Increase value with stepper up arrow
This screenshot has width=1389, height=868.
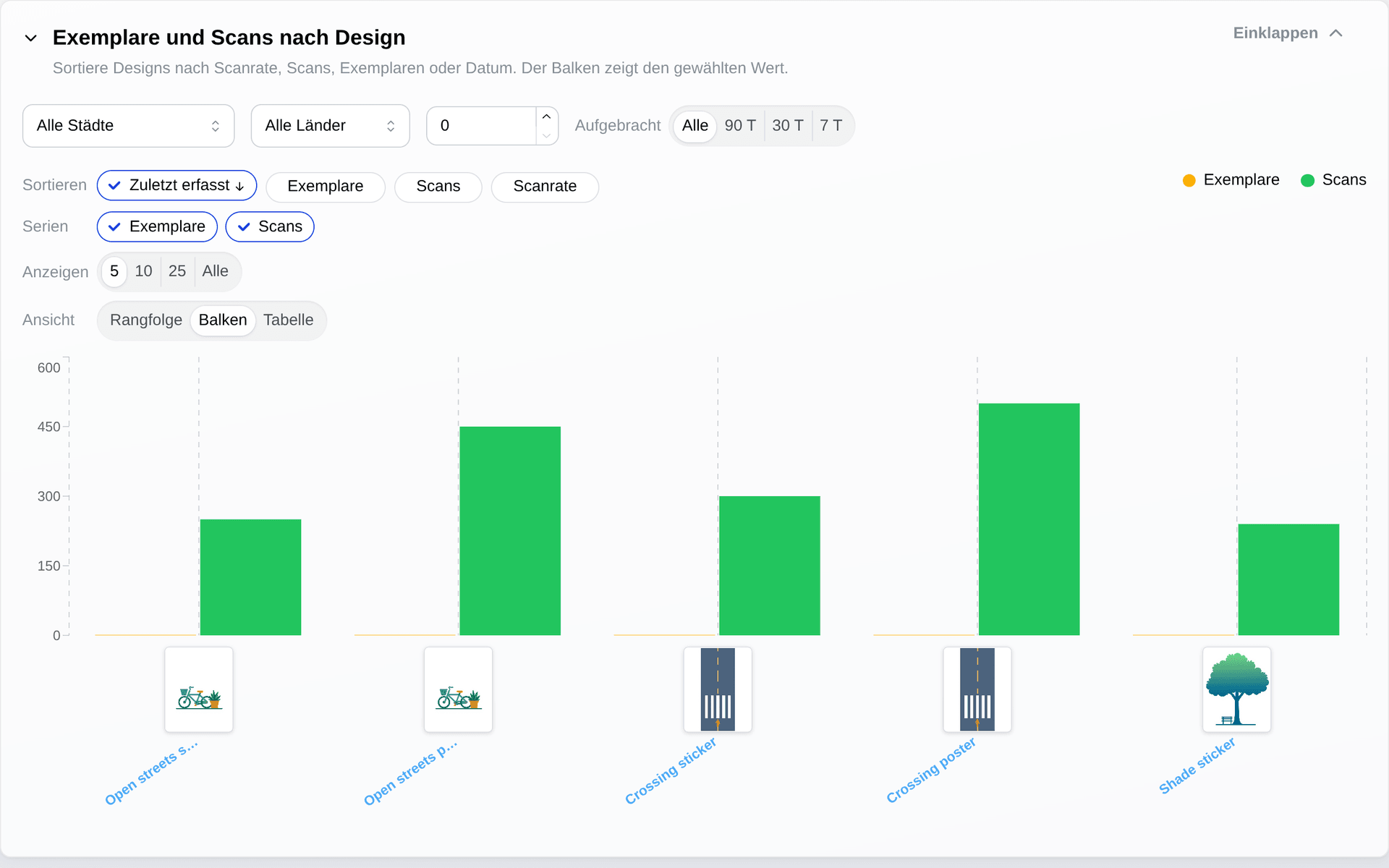pyautogui.click(x=546, y=116)
